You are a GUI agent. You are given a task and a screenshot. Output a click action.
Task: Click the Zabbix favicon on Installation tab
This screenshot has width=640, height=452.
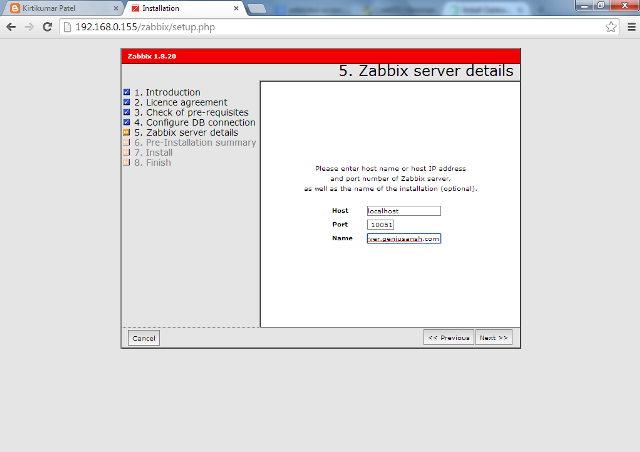point(136,8)
